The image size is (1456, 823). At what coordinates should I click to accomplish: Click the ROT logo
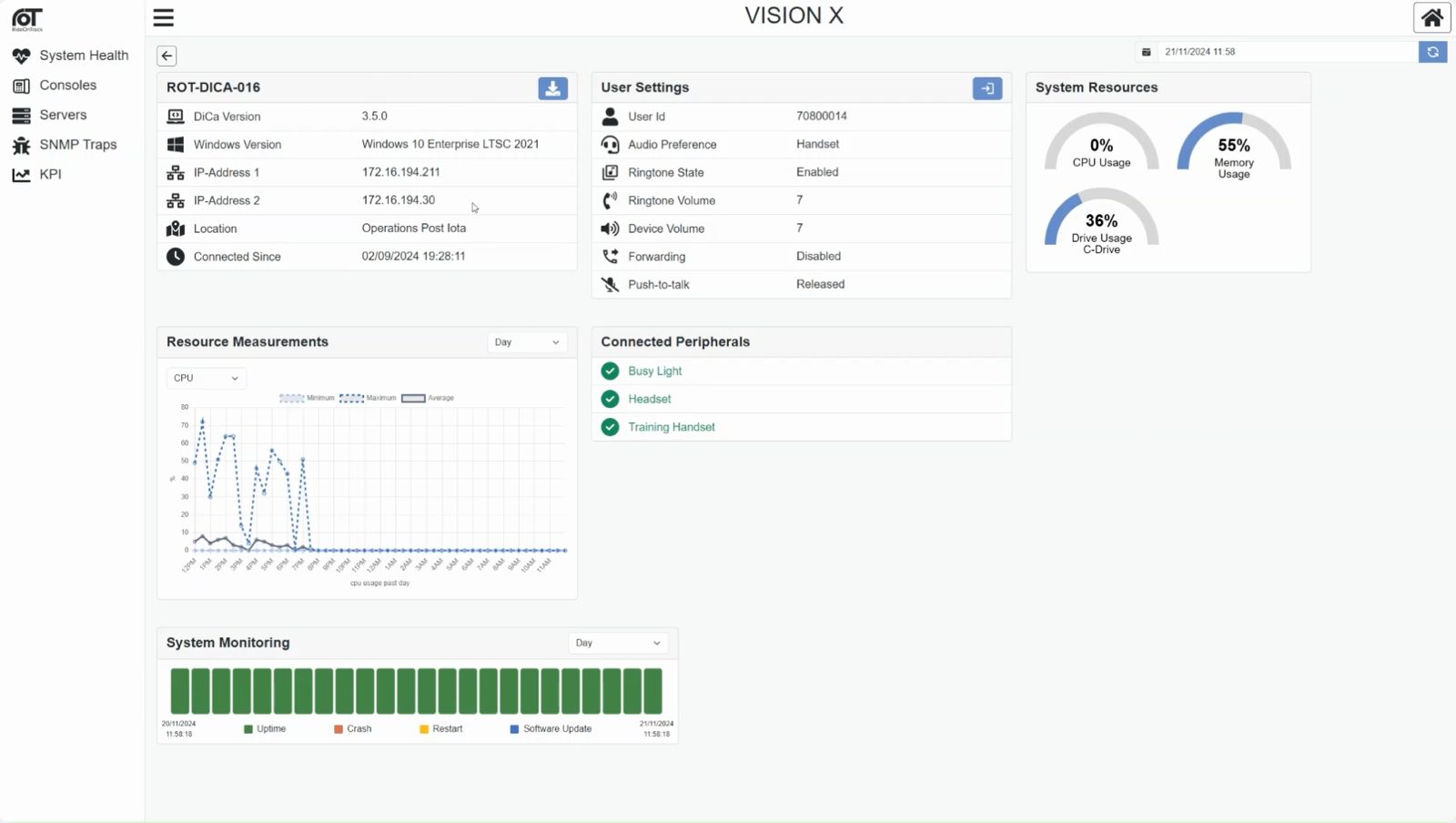click(27, 19)
